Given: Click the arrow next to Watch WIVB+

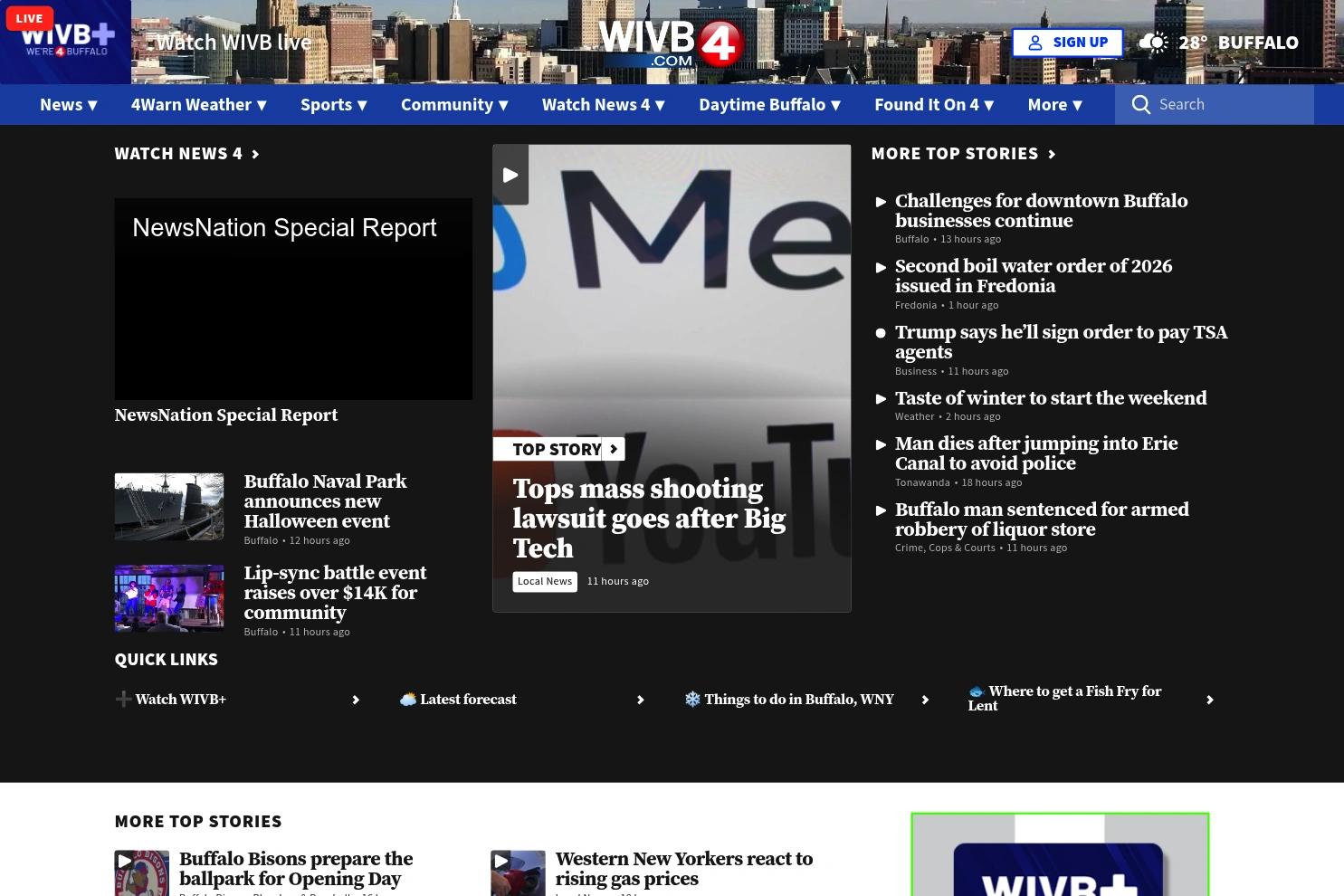Looking at the screenshot, I should (356, 700).
